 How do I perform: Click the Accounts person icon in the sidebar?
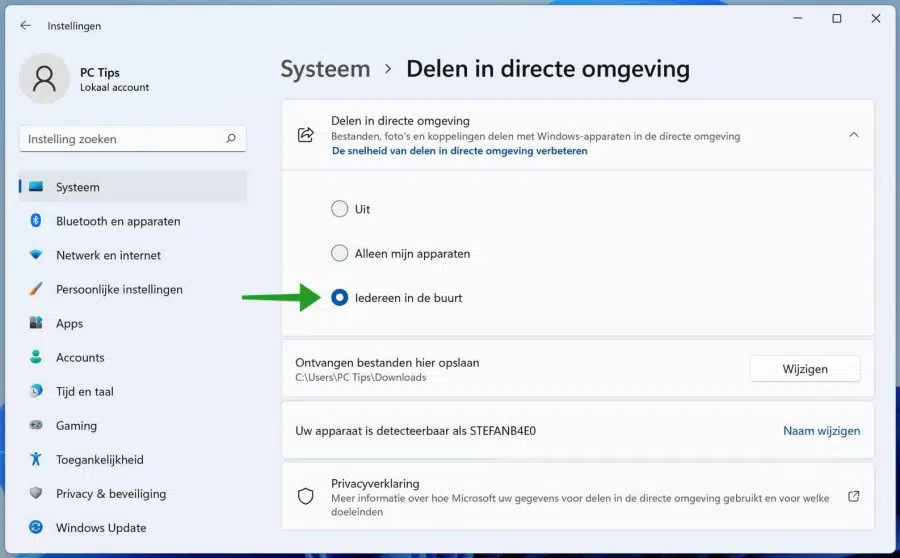point(36,356)
